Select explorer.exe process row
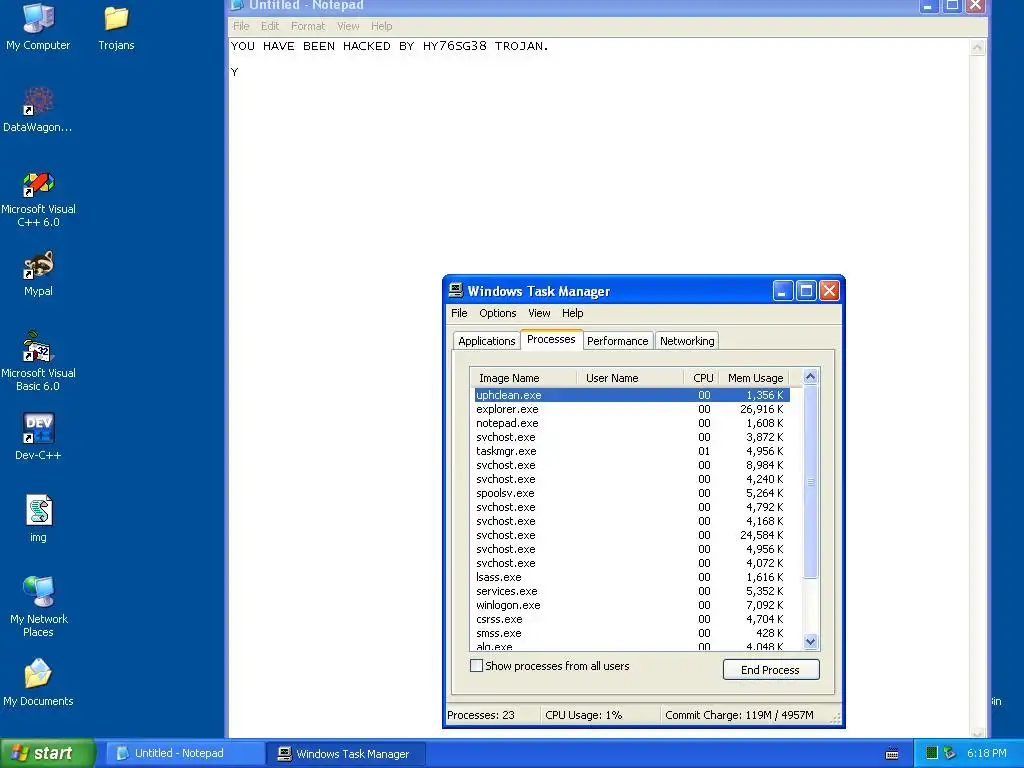Viewport: 1024px width, 768px height. pyautogui.click(x=632, y=409)
